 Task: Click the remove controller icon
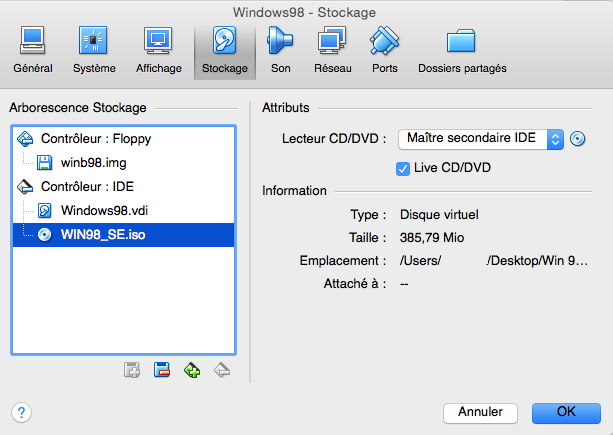click(222, 370)
